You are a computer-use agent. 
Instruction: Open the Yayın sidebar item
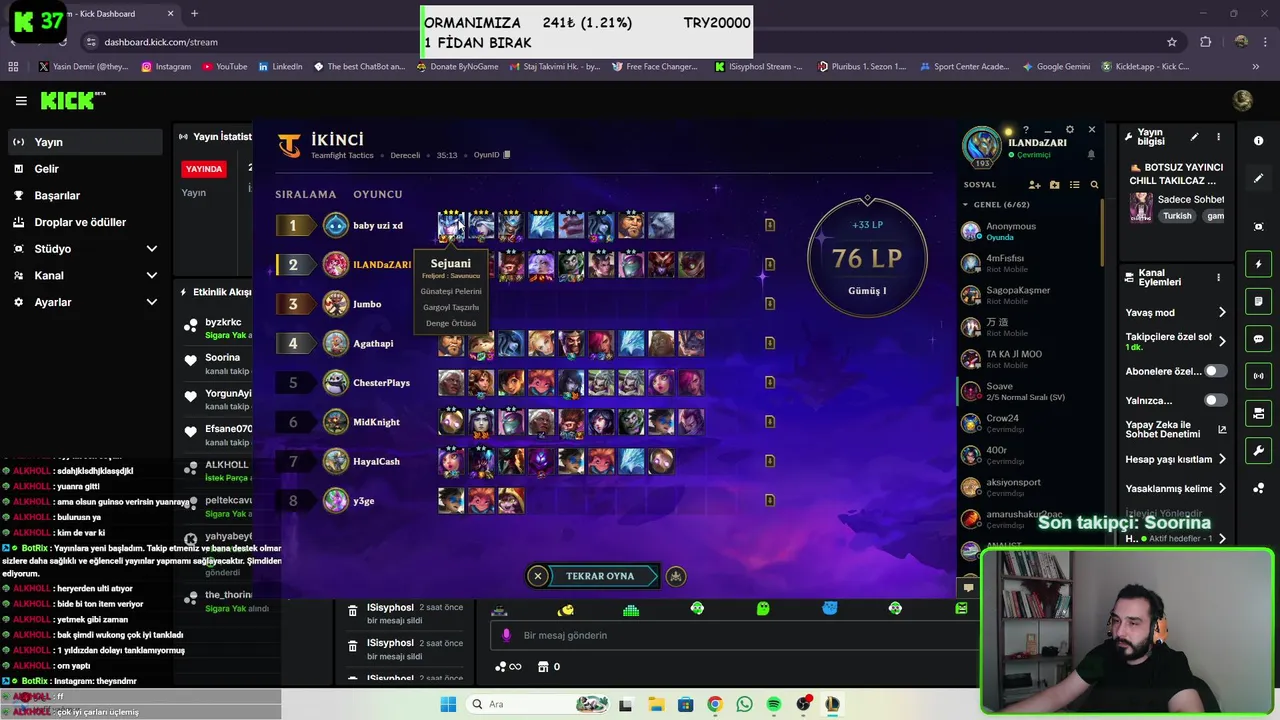tap(83, 142)
